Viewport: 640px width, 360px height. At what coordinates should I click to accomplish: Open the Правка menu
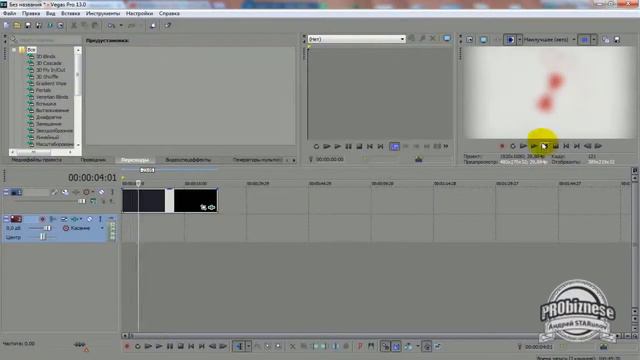(31, 13)
